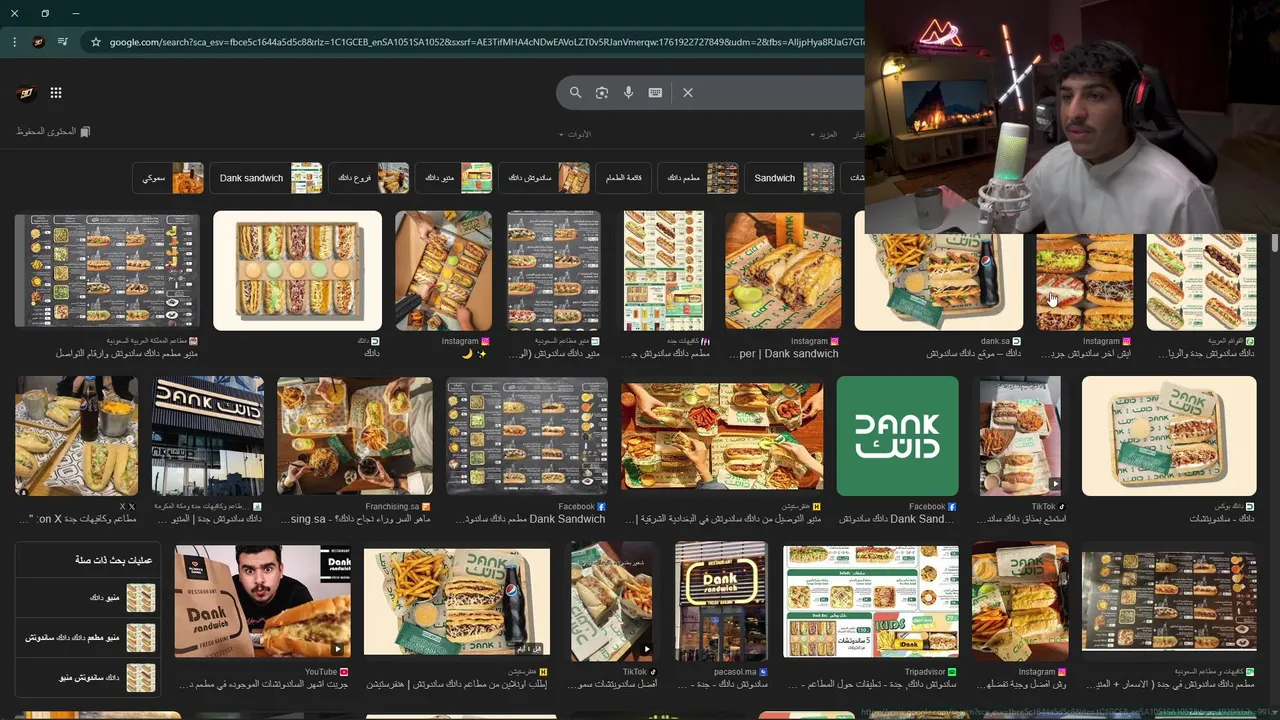Screen dimensions: 1280x720
Task: Select the 'مطعم دانك' suggestion chip
Action: tap(699, 178)
